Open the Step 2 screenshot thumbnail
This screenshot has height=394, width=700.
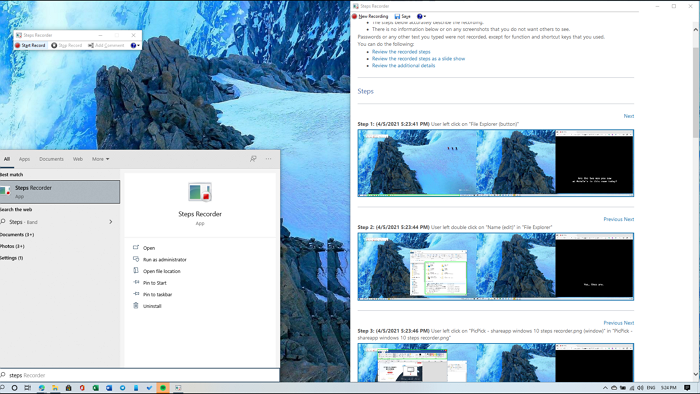(496, 266)
